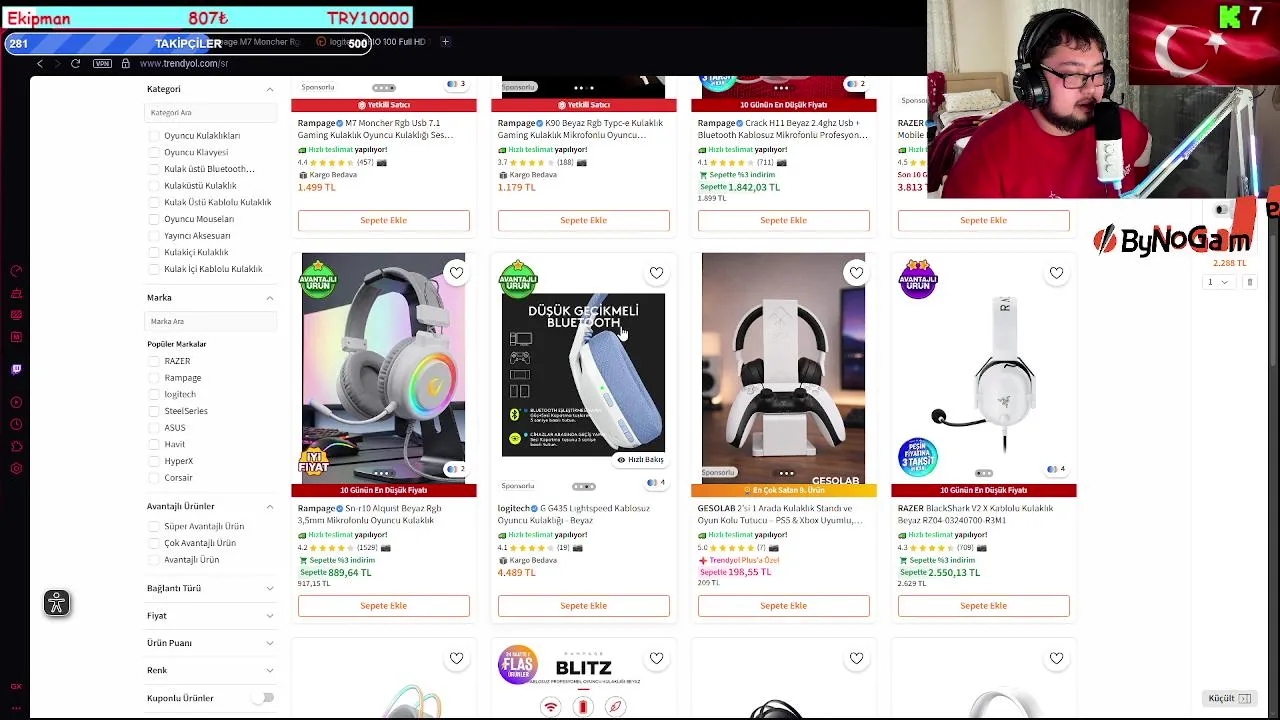1280x720 pixels.
Task: Click Sepete Ekle under Razer BlackShark V2 X
Action: [984, 606]
